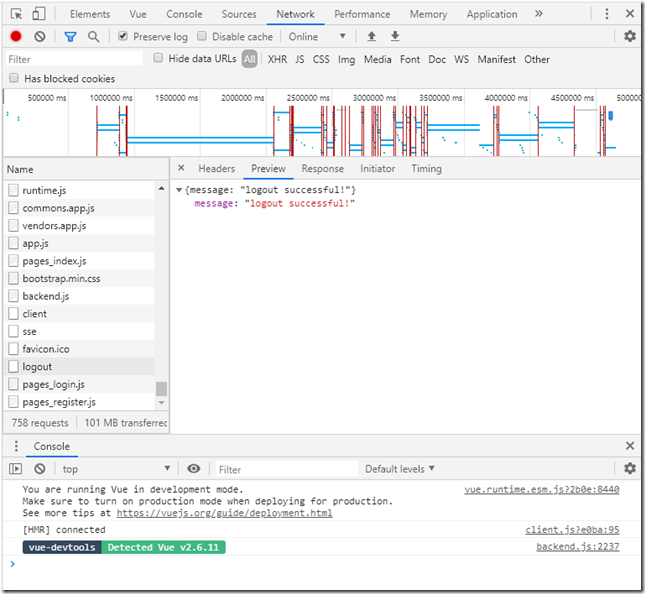This screenshot has height=594, width=645.
Task: Close the Console drawer
Action: pos(630,446)
